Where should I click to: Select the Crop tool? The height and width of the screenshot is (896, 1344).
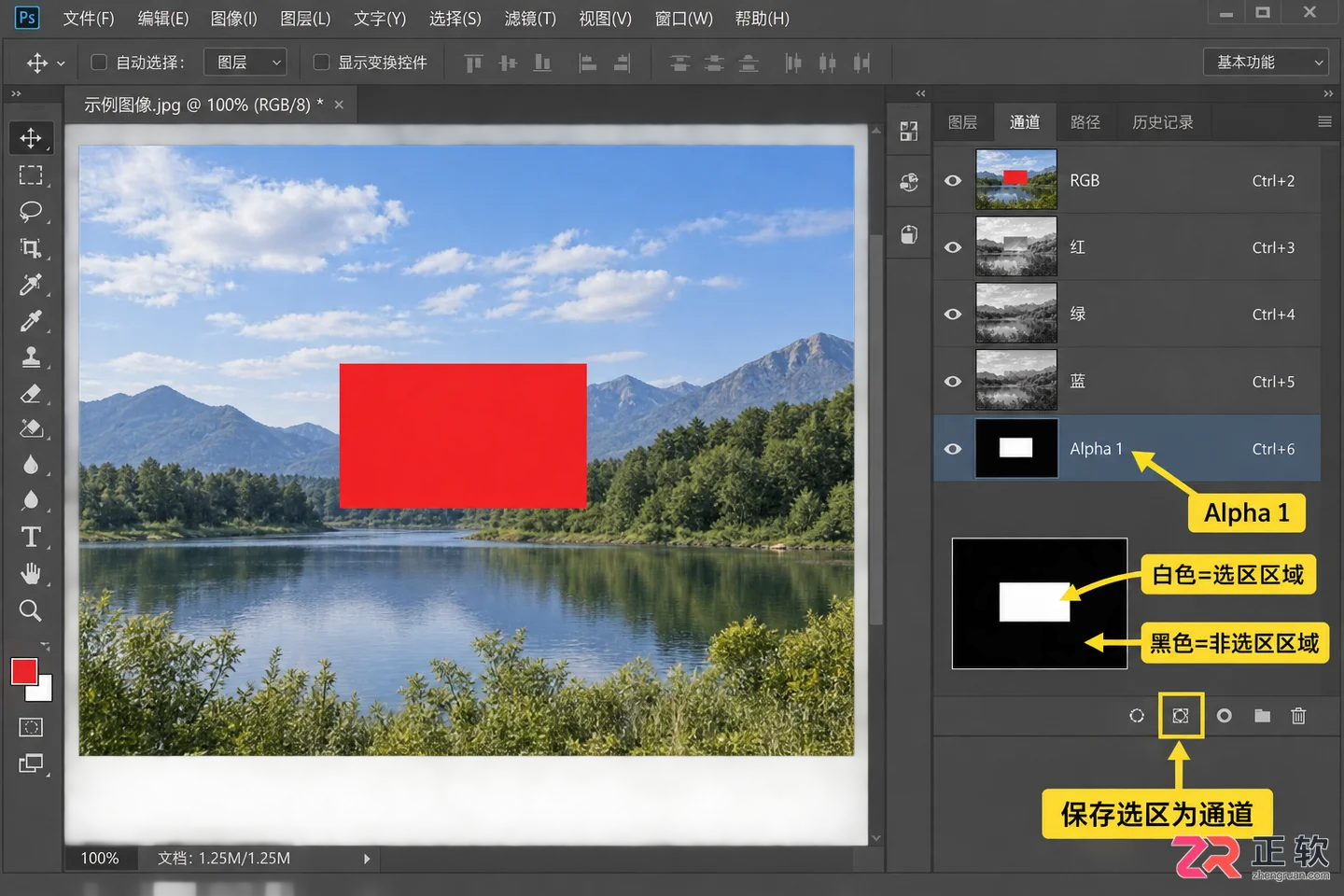pos(31,247)
